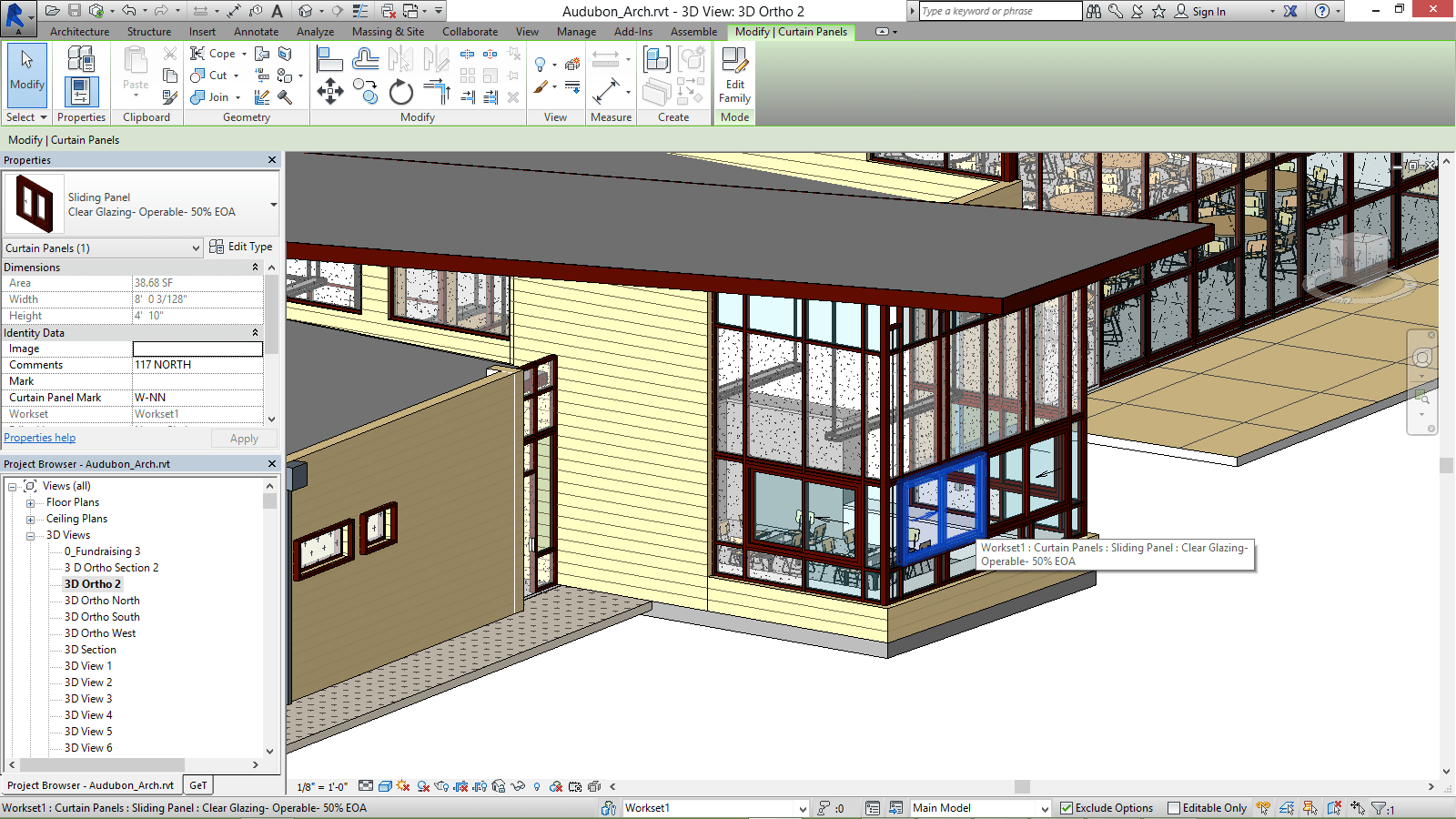Expand Floor Plans in the Project Browser
This screenshot has width=1456, height=819.
point(30,501)
